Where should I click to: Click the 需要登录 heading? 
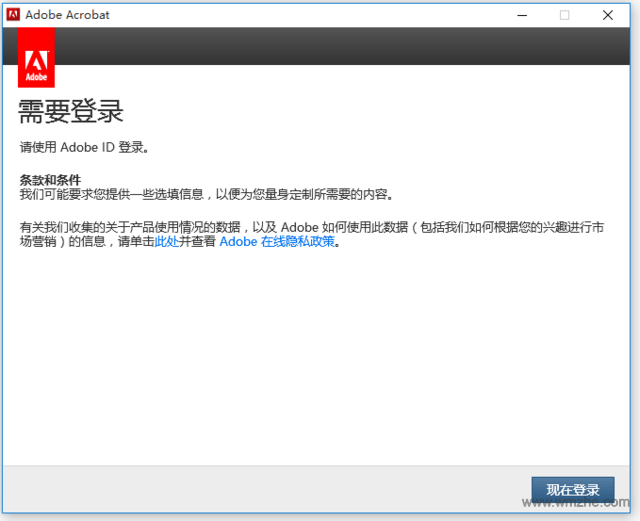point(71,111)
